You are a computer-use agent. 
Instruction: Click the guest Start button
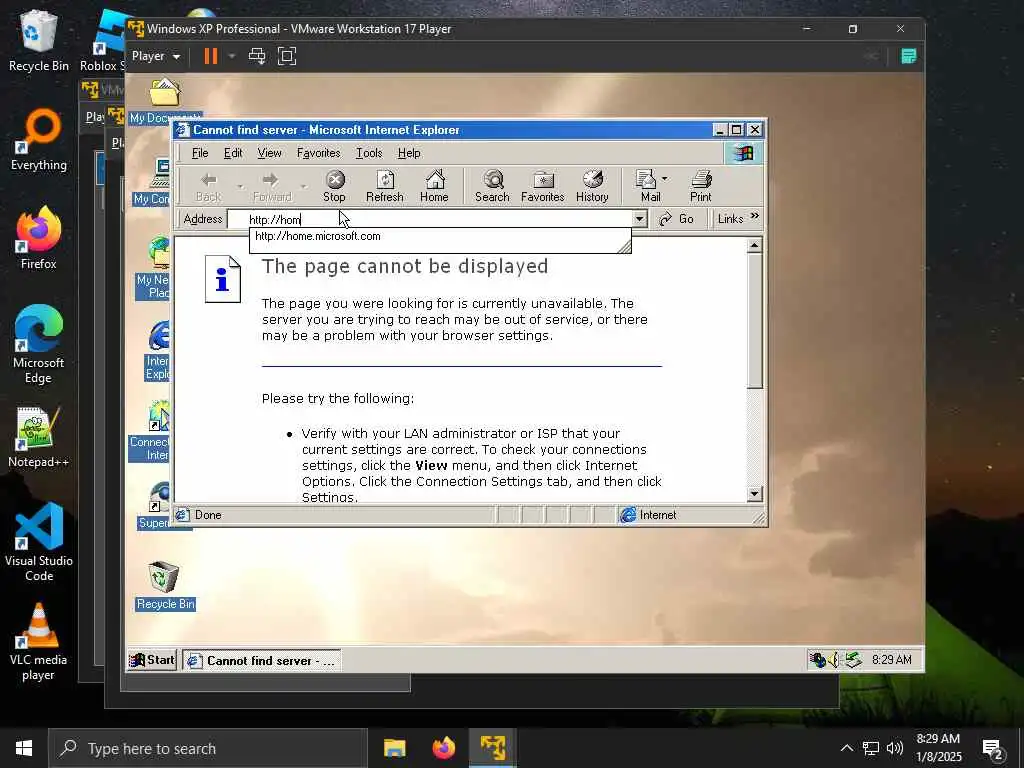tap(152, 660)
